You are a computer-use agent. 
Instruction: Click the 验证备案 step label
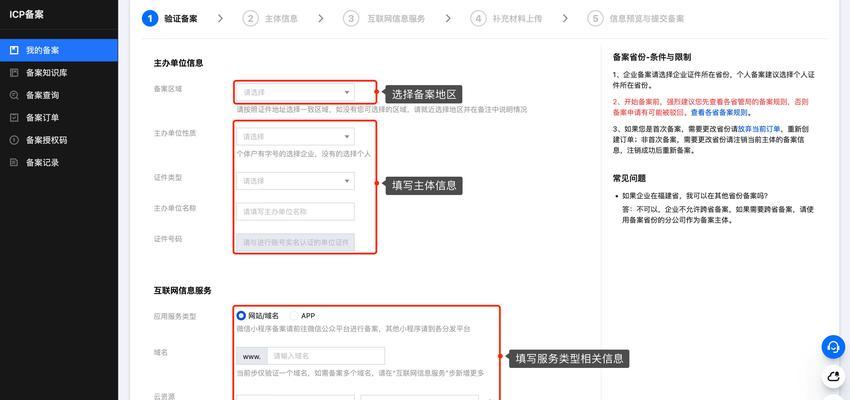tap(181, 18)
